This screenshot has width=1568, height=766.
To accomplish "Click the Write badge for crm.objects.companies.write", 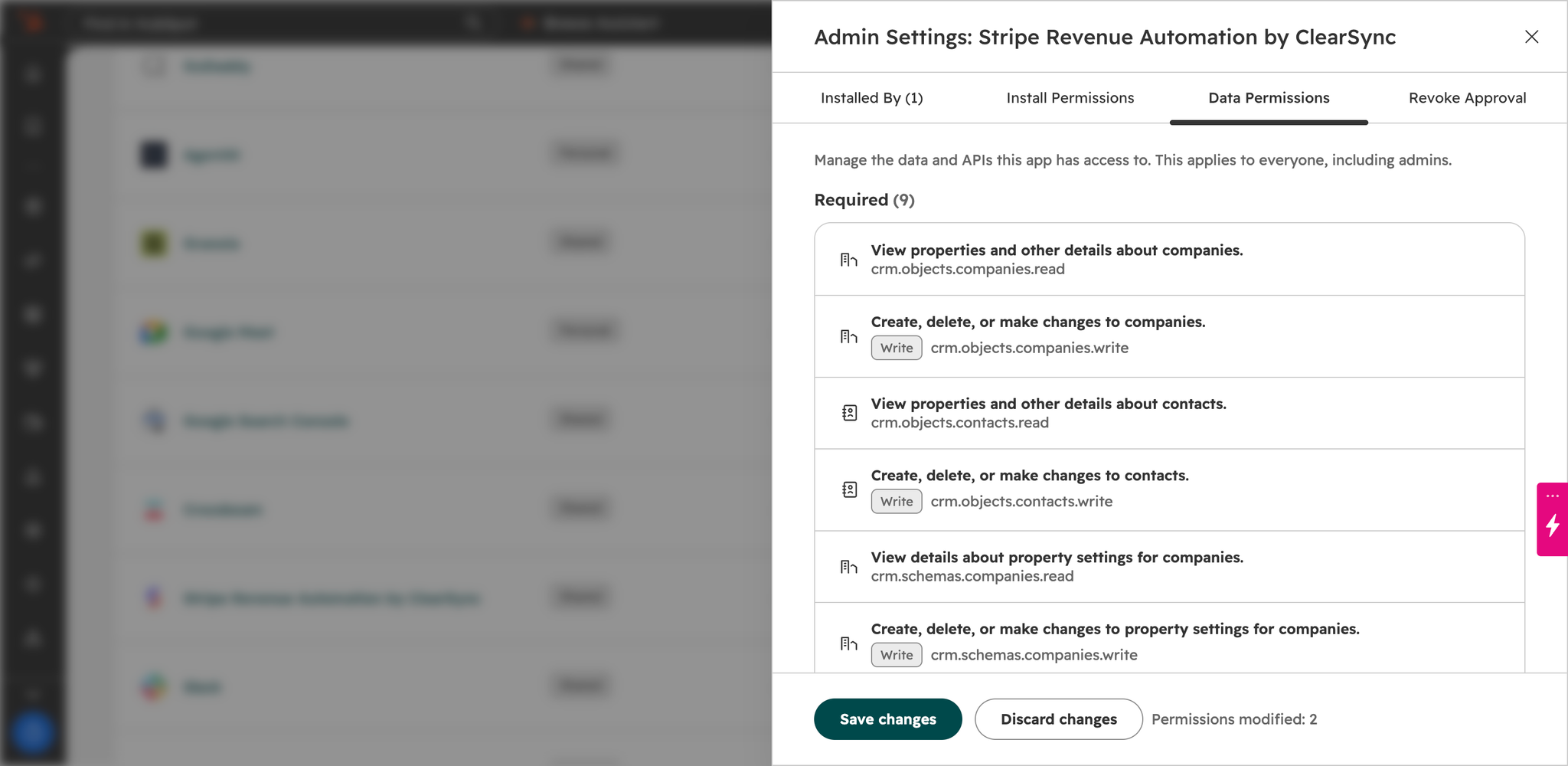I will pyautogui.click(x=897, y=348).
